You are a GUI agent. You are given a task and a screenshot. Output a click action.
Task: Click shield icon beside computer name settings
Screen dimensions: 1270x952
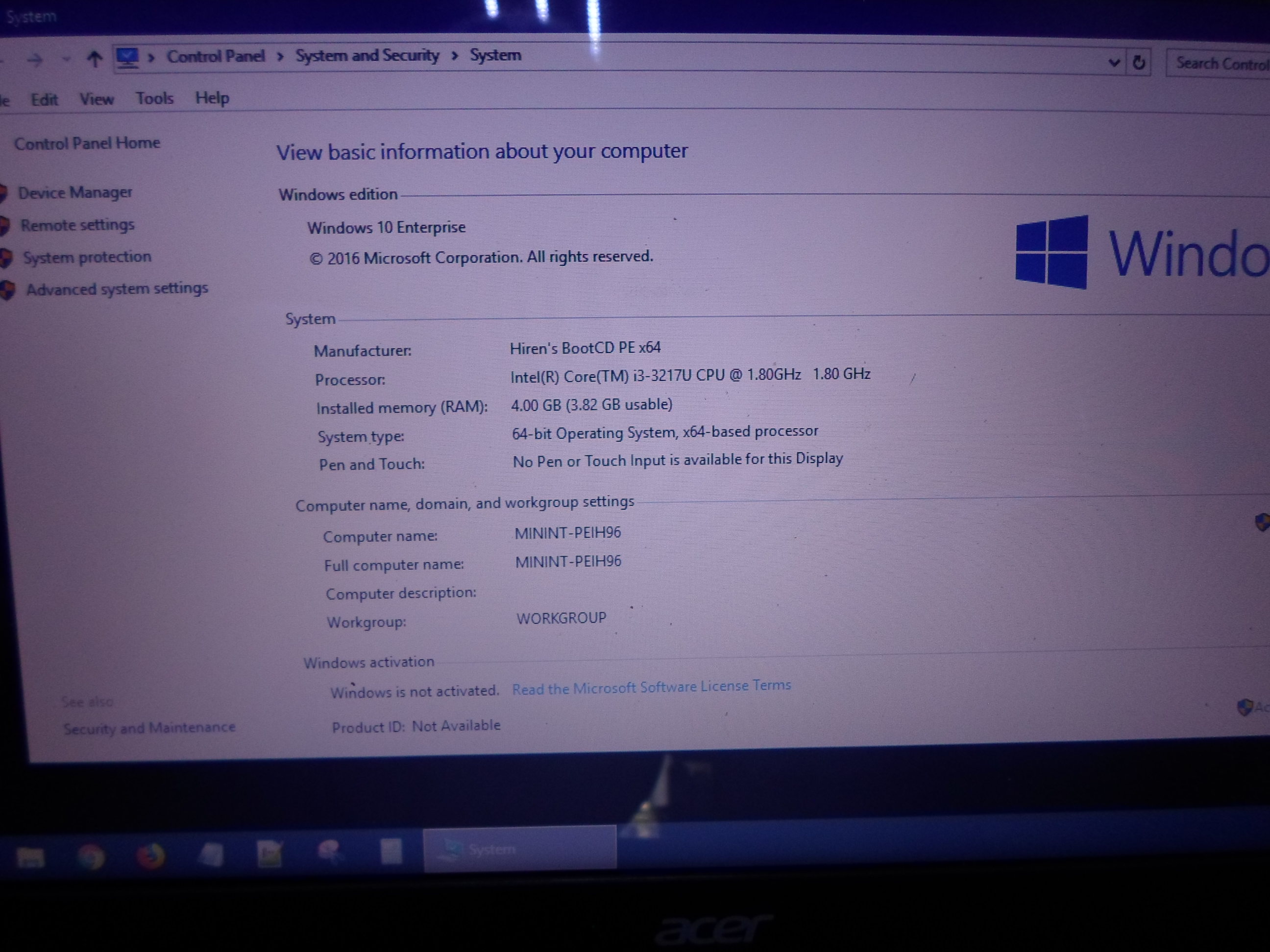[x=1263, y=522]
